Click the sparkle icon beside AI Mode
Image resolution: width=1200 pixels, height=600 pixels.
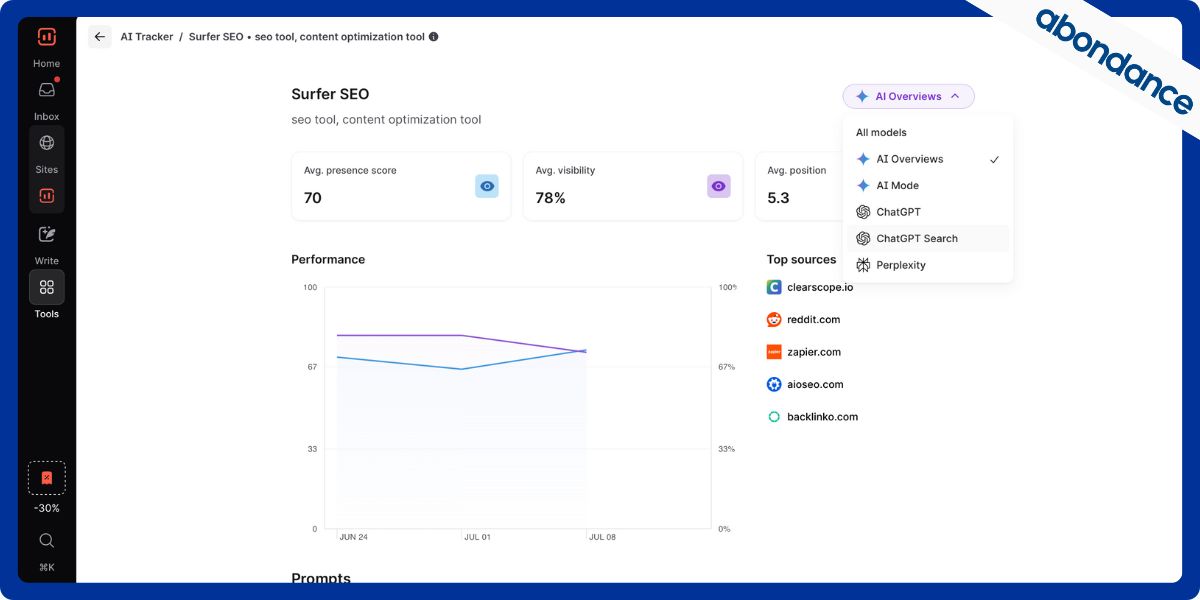(x=863, y=186)
